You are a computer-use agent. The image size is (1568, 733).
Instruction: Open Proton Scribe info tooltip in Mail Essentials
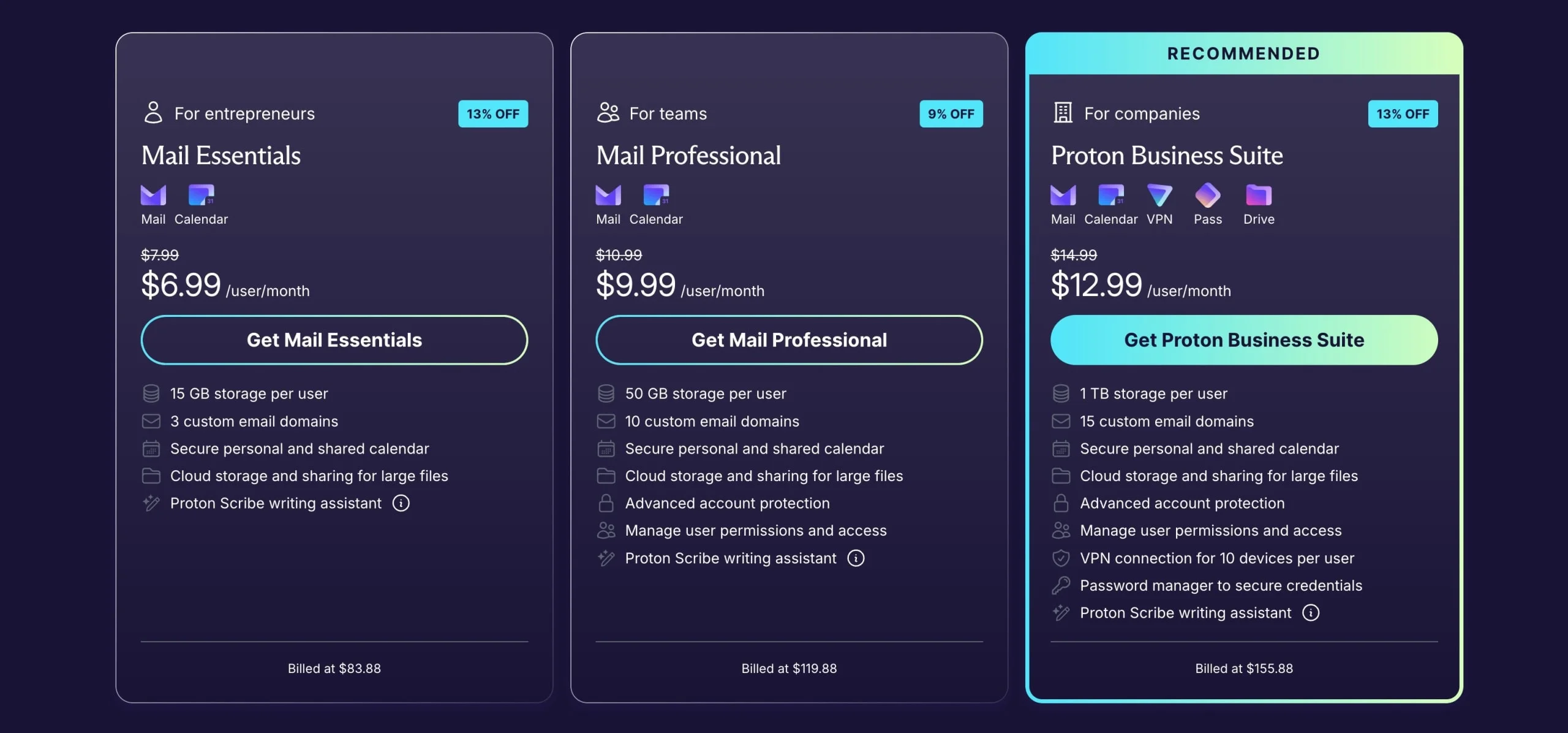(x=401, y=503)
